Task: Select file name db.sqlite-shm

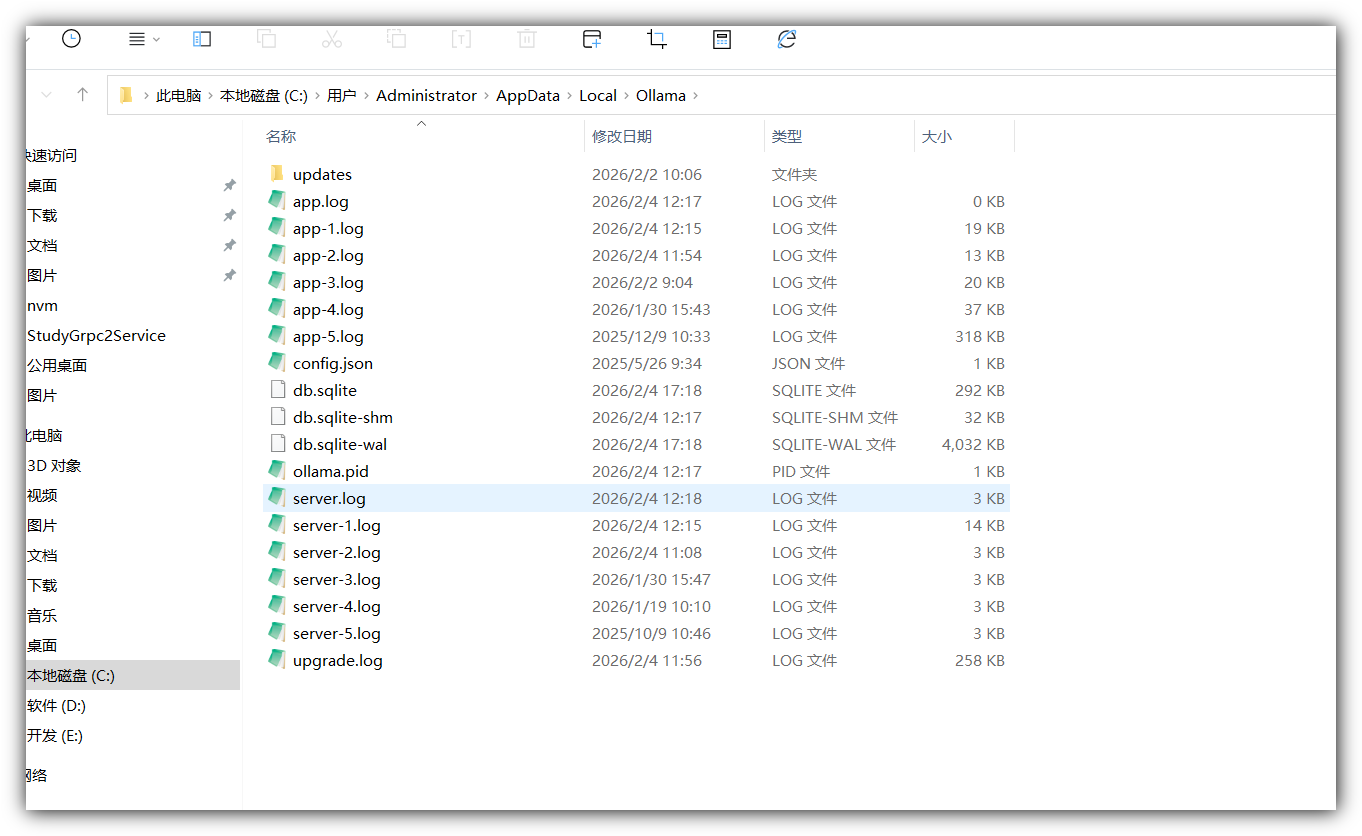Action: coord(343,417)
